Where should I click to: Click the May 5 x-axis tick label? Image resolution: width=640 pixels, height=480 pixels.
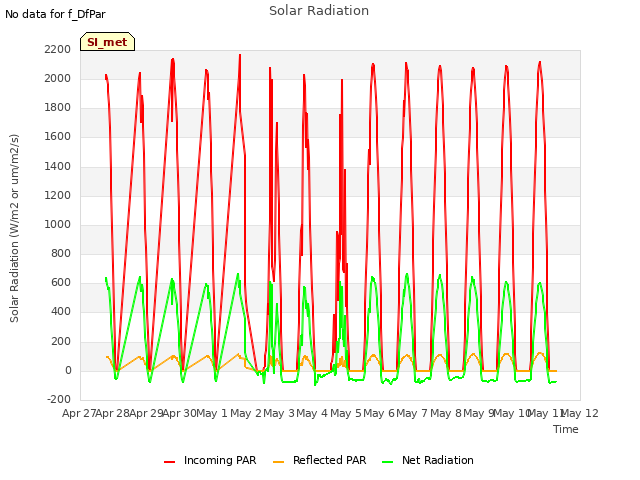point(346,413)
